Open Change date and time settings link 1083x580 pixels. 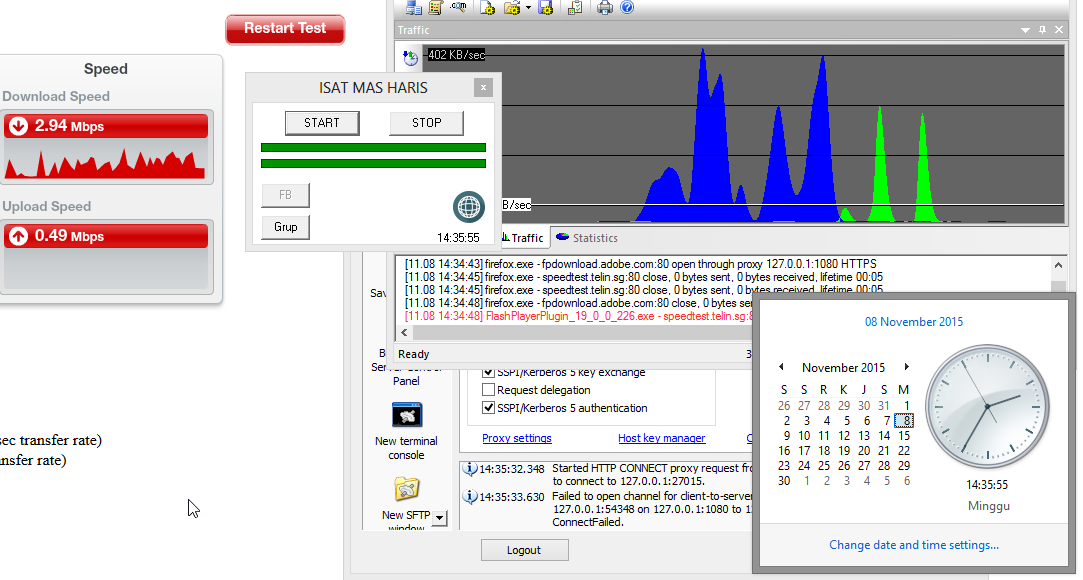[x=914, y=545]
